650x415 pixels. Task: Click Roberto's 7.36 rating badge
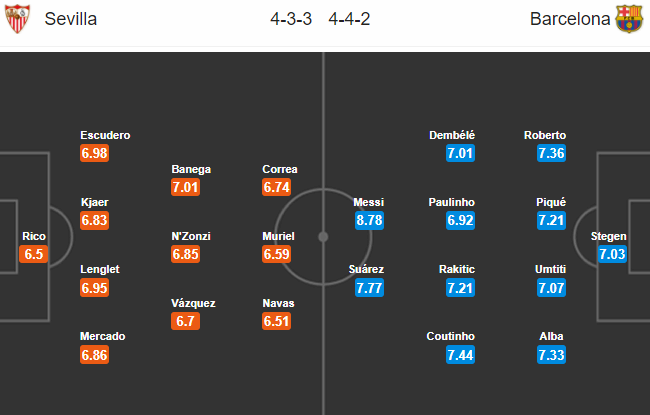(551, 153)
